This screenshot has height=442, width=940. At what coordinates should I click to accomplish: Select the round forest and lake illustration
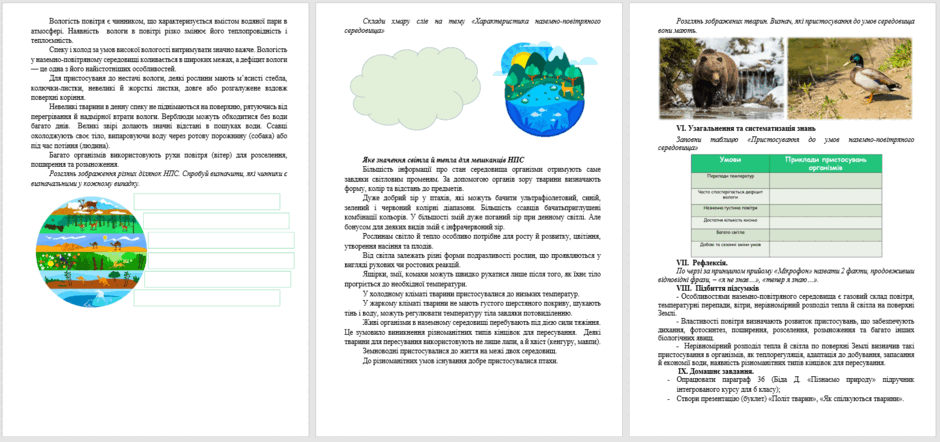tap(543, 89)
